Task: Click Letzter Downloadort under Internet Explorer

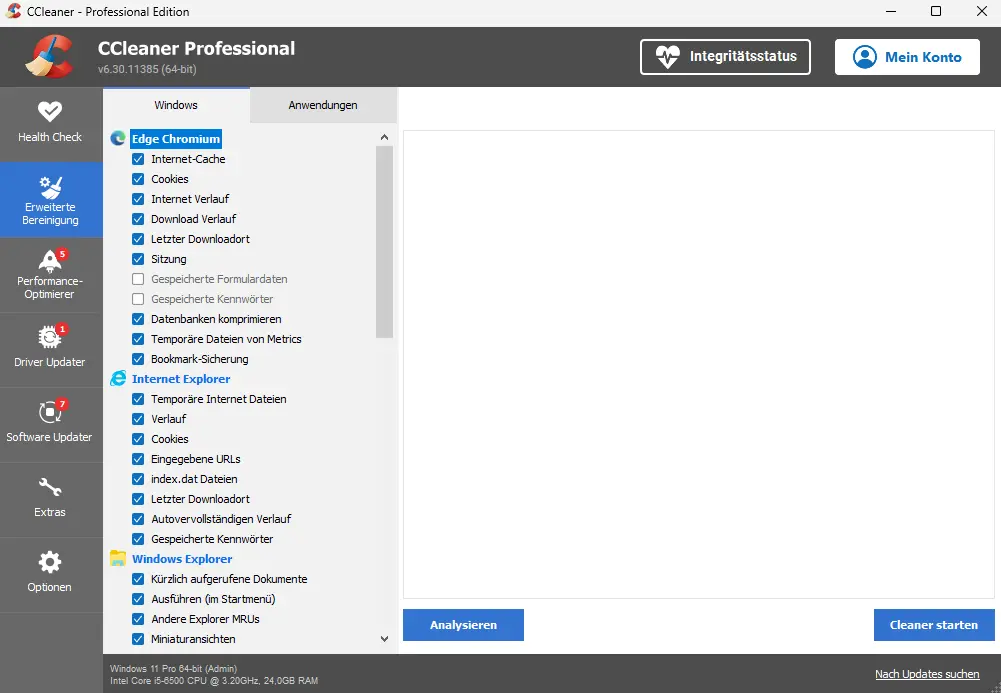Action: coord(200,499)
